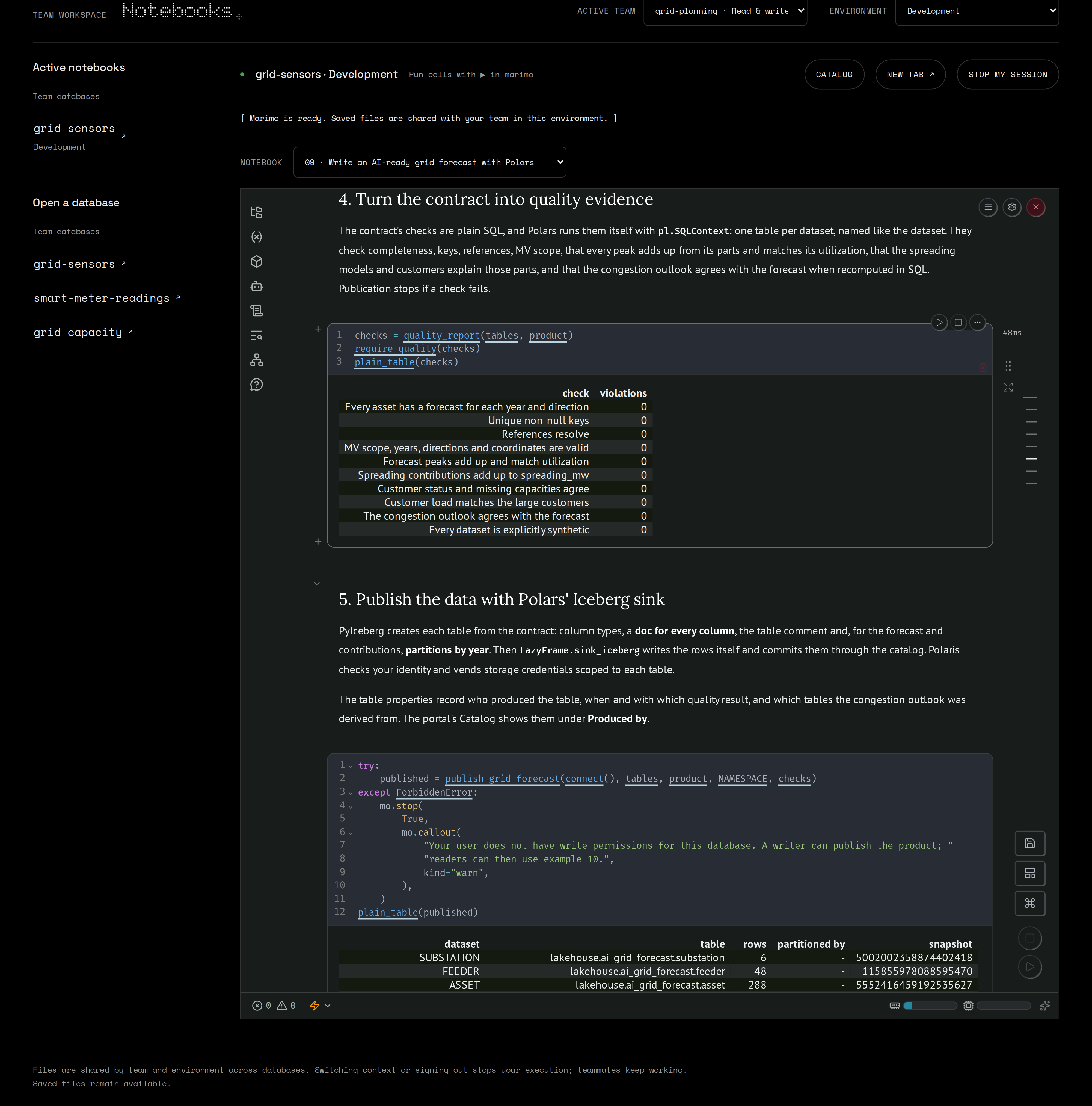Fold the mo.callout block on line 6

351,833
